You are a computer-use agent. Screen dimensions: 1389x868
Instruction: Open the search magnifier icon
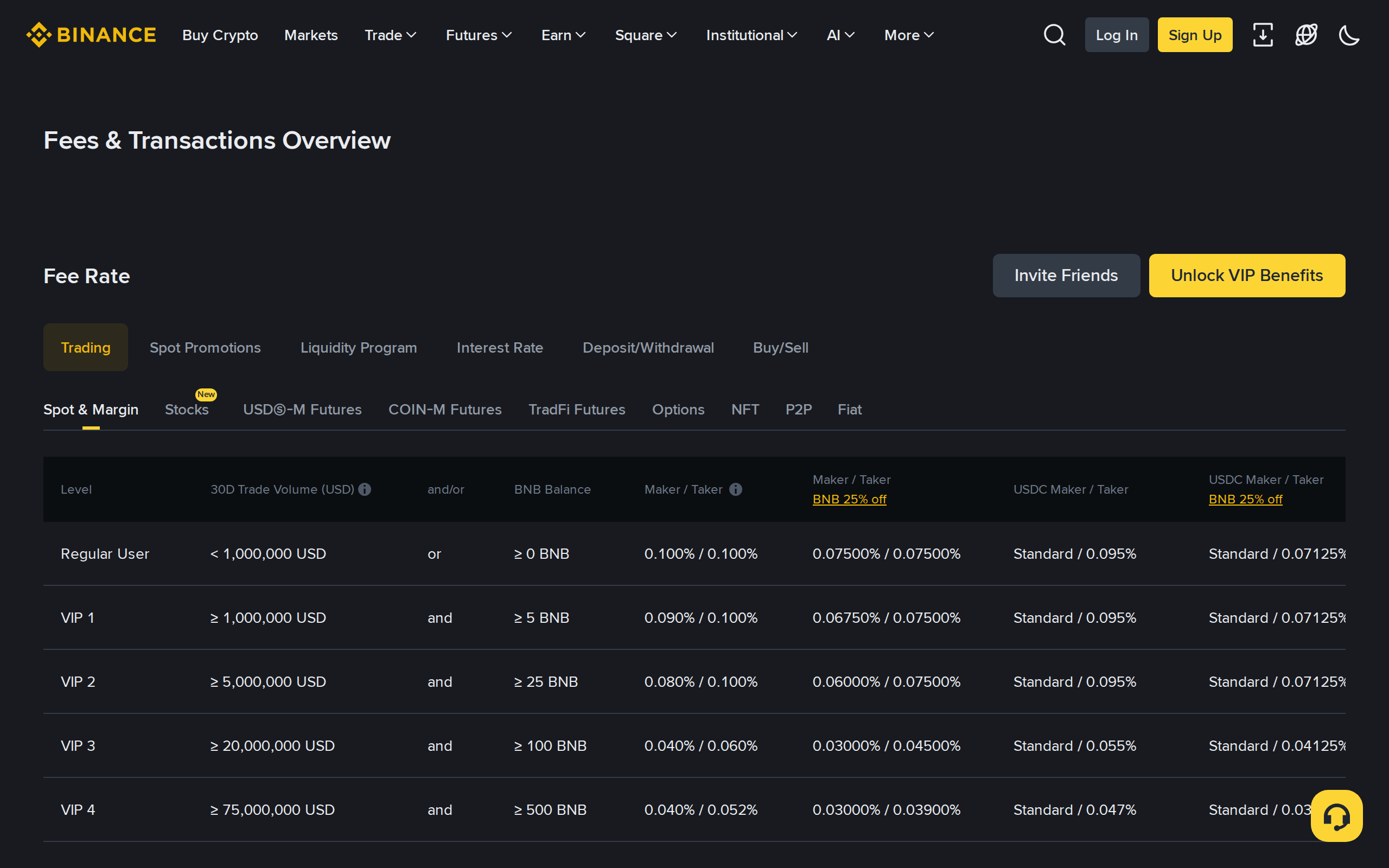click(1054, 35)
